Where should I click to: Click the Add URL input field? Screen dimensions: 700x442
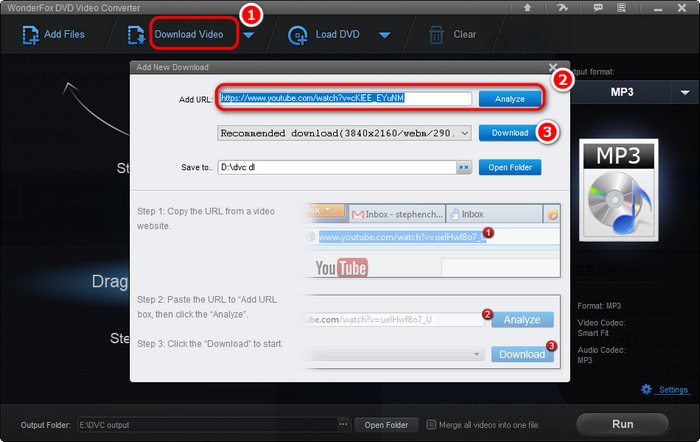click(345, 98)
